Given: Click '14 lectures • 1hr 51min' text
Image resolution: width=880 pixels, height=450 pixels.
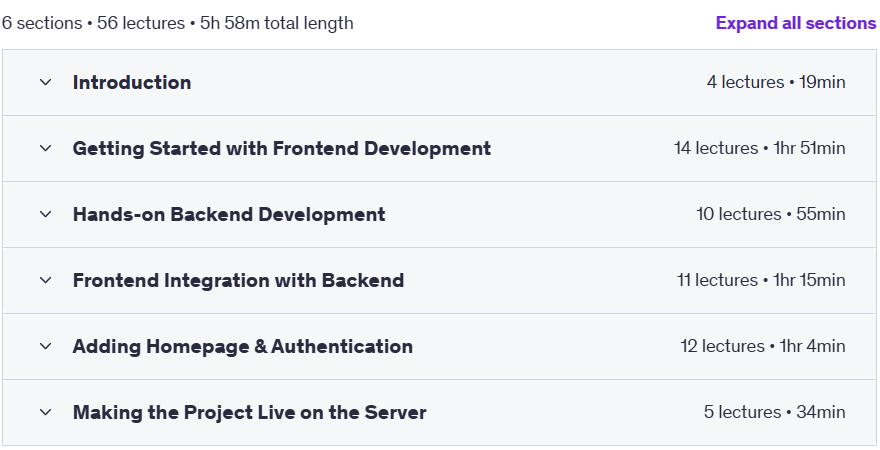Looking at the screenshot, I should pyautogui.click(x=760, y=149).
